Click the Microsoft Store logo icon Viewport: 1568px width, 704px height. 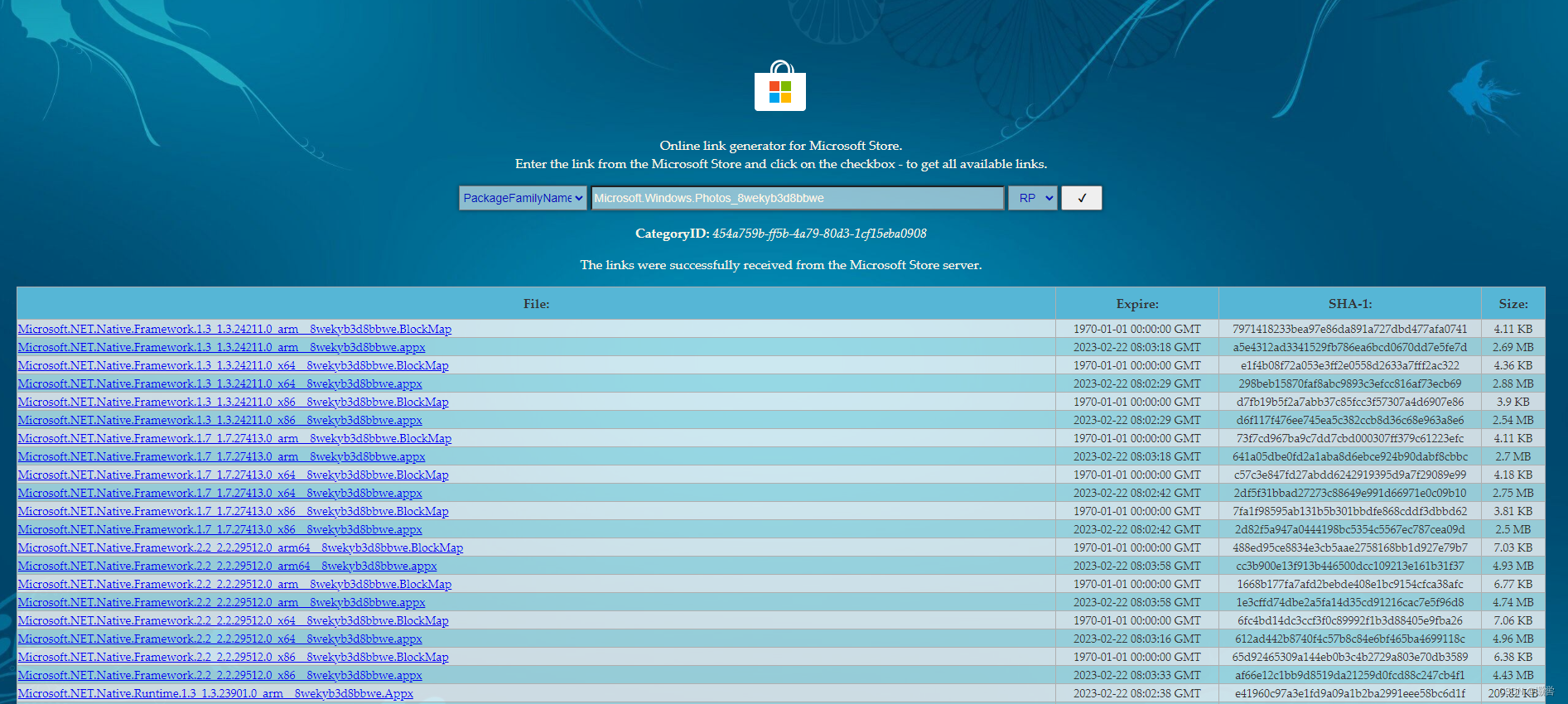[x=780, y=86]
